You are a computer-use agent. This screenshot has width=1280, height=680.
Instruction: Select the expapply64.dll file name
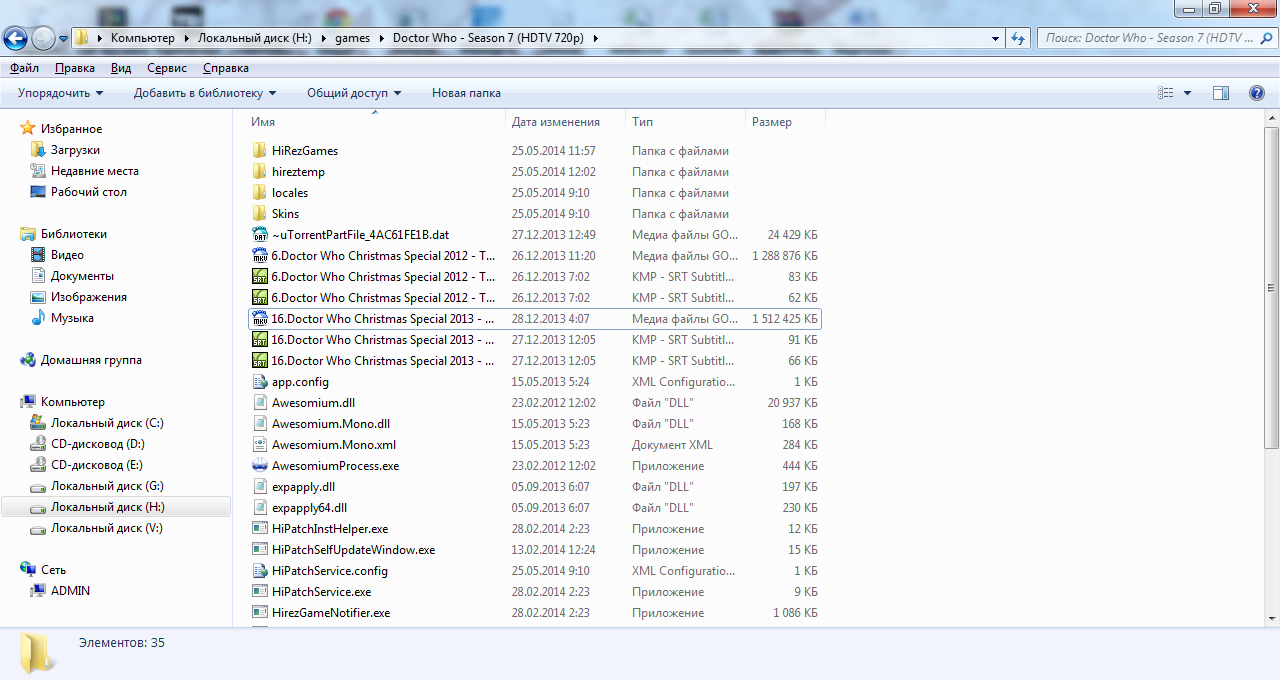pyautogui.click(x=309, y=508)
